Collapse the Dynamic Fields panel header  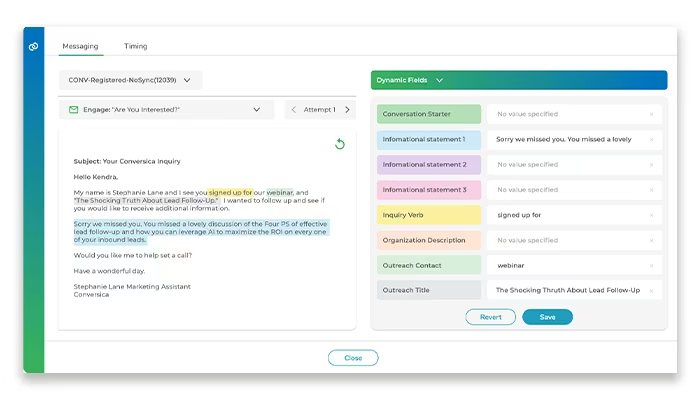tap(519, 80)
